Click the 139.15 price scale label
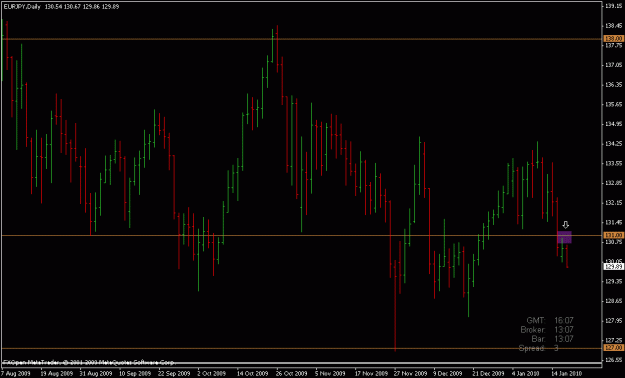The height and width of the screenshot is (378, 625). (614, 6)
